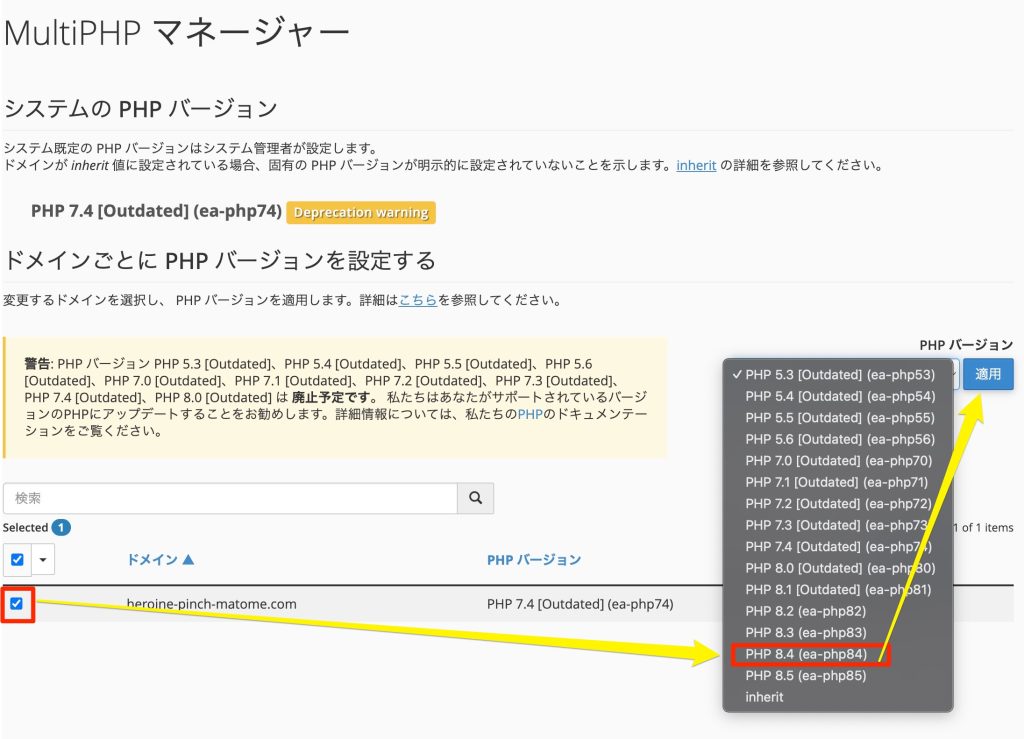Image resolution: width=1024 pixels, height=739 pixels.
Task: Click the search magnifying glass icon
Action: [x=475, y=498]
